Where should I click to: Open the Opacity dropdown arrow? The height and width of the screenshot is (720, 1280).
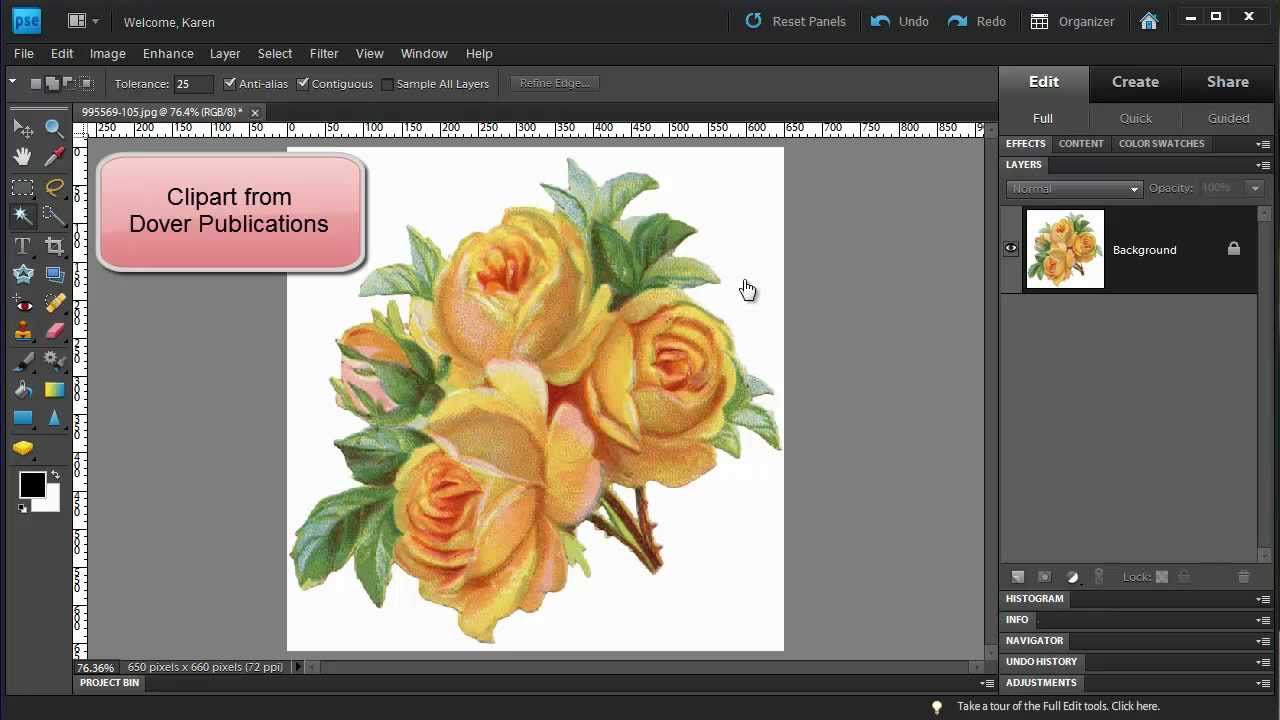click(x=1255, y=188)
